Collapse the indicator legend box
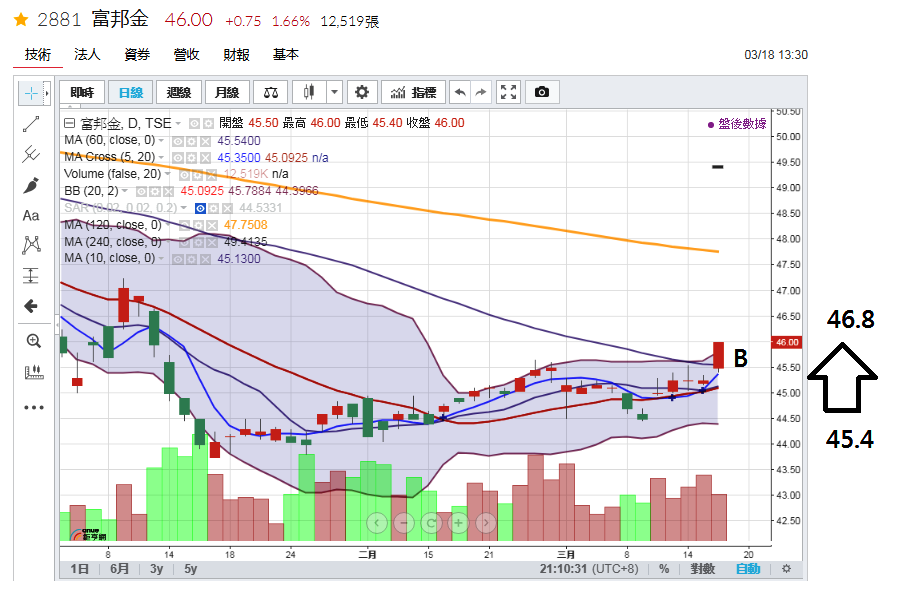Image resolution: width=900 pixels, height=600 pixels. pyautogui.click(x=69, y=123)
